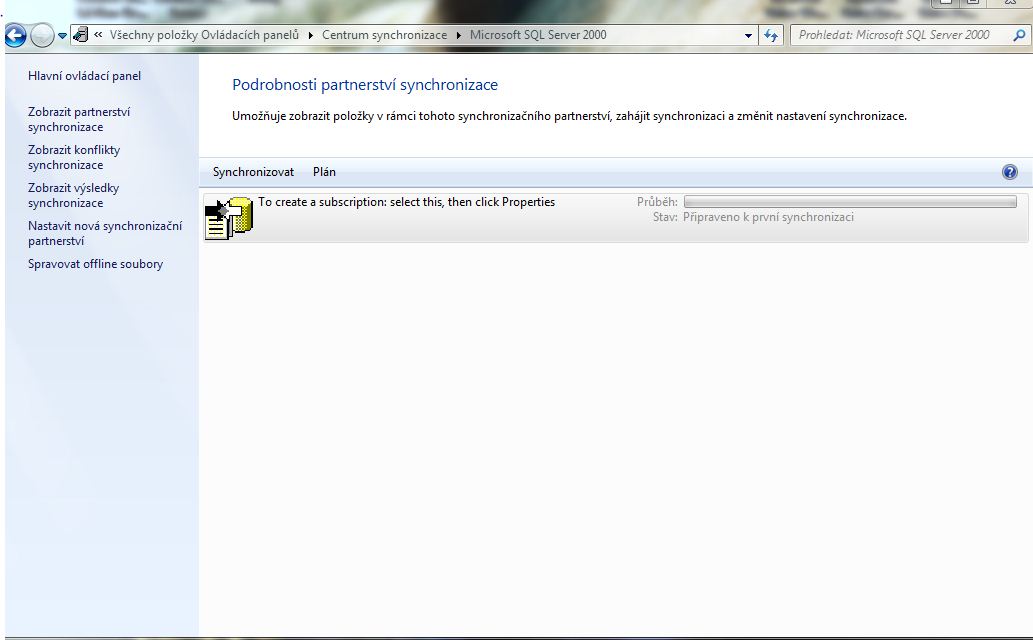1033x640 pixels.
Task: Expand arrow after 'Centrum synchronizace' breadcrumb
Action: 459,35
